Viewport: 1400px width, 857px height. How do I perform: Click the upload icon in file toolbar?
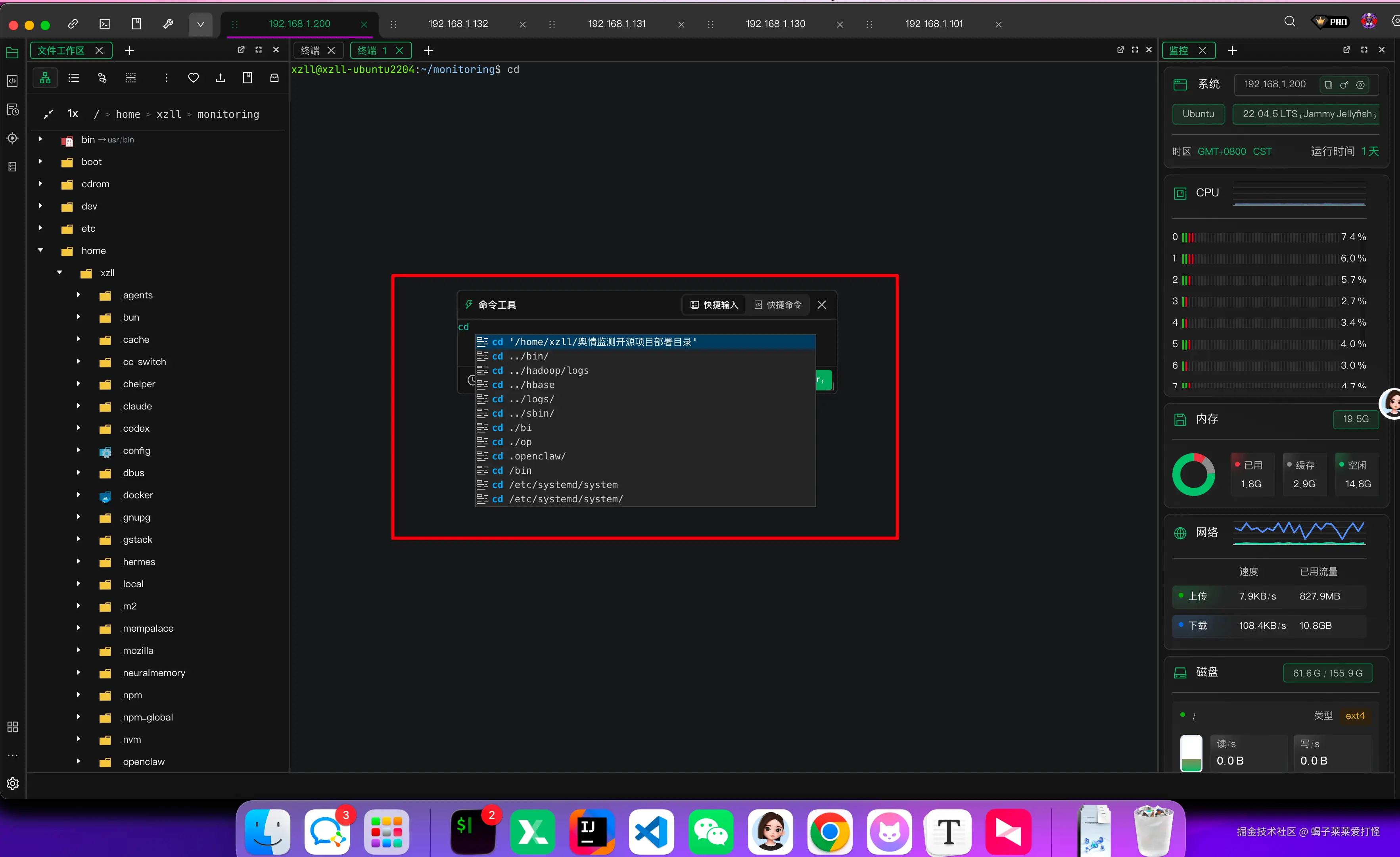coord(221,78)
